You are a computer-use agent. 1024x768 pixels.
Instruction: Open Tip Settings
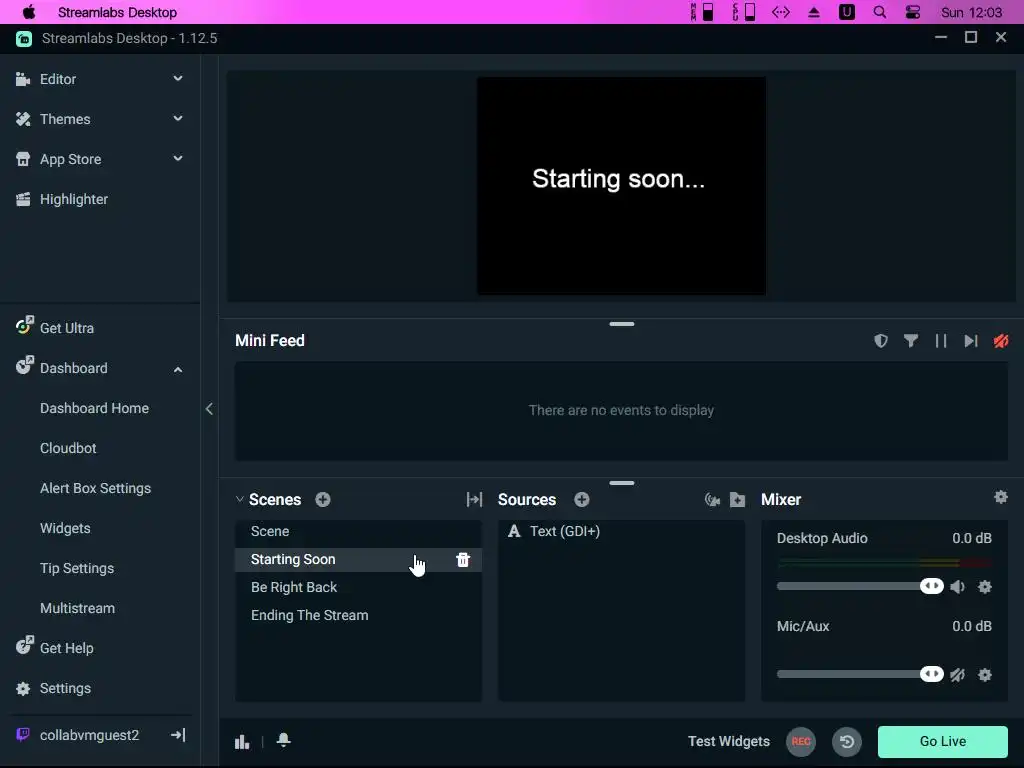pos(76,568)
